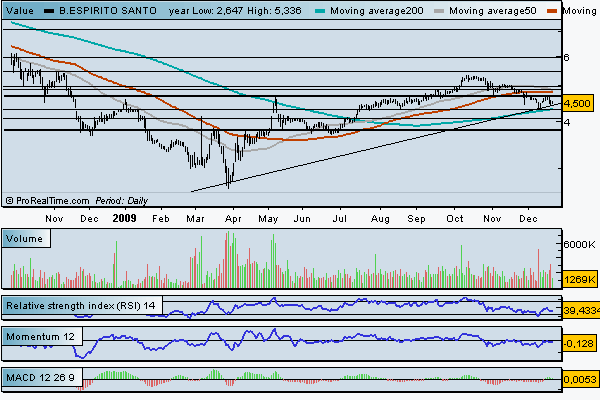
Task: Click the Jul label on the time axis
Action: click(339, 219)
